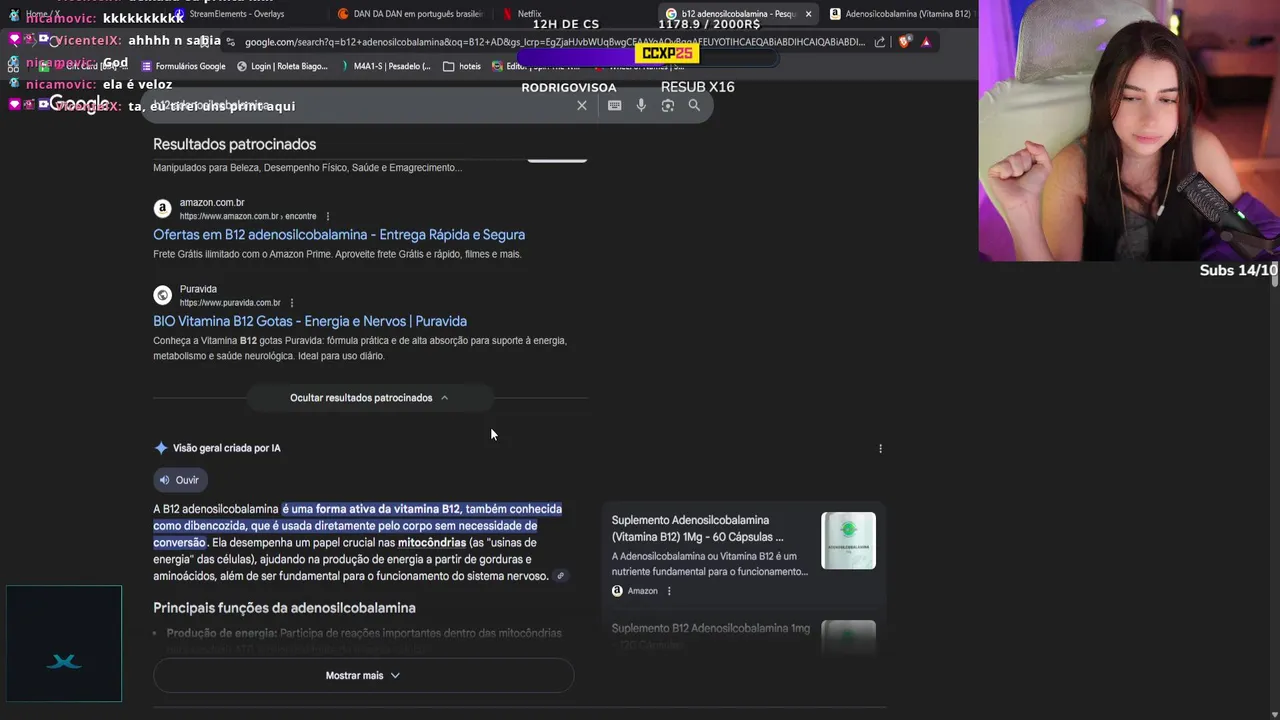This screenshot has height=720, width=1280.
Task: Share this page from the address bar
Action: coord(880,42)
